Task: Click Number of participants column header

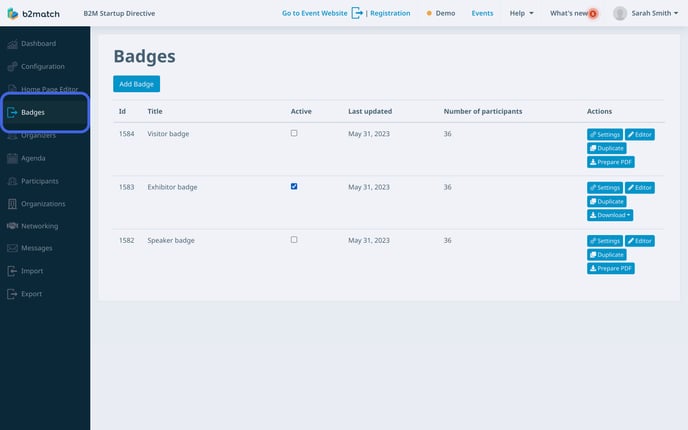Action: (483, 111)
